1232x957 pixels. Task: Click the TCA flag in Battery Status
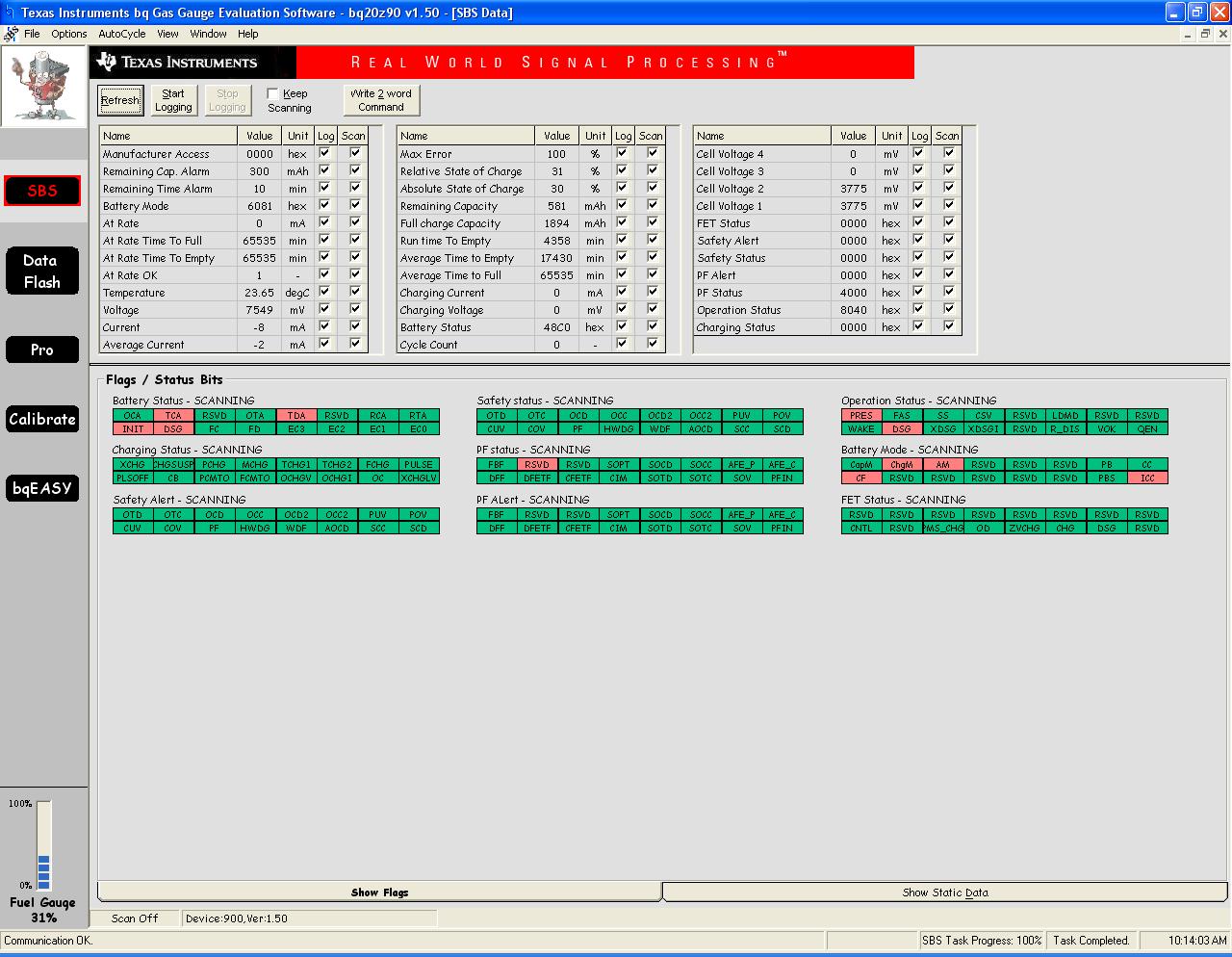click(x=173, y=416)
